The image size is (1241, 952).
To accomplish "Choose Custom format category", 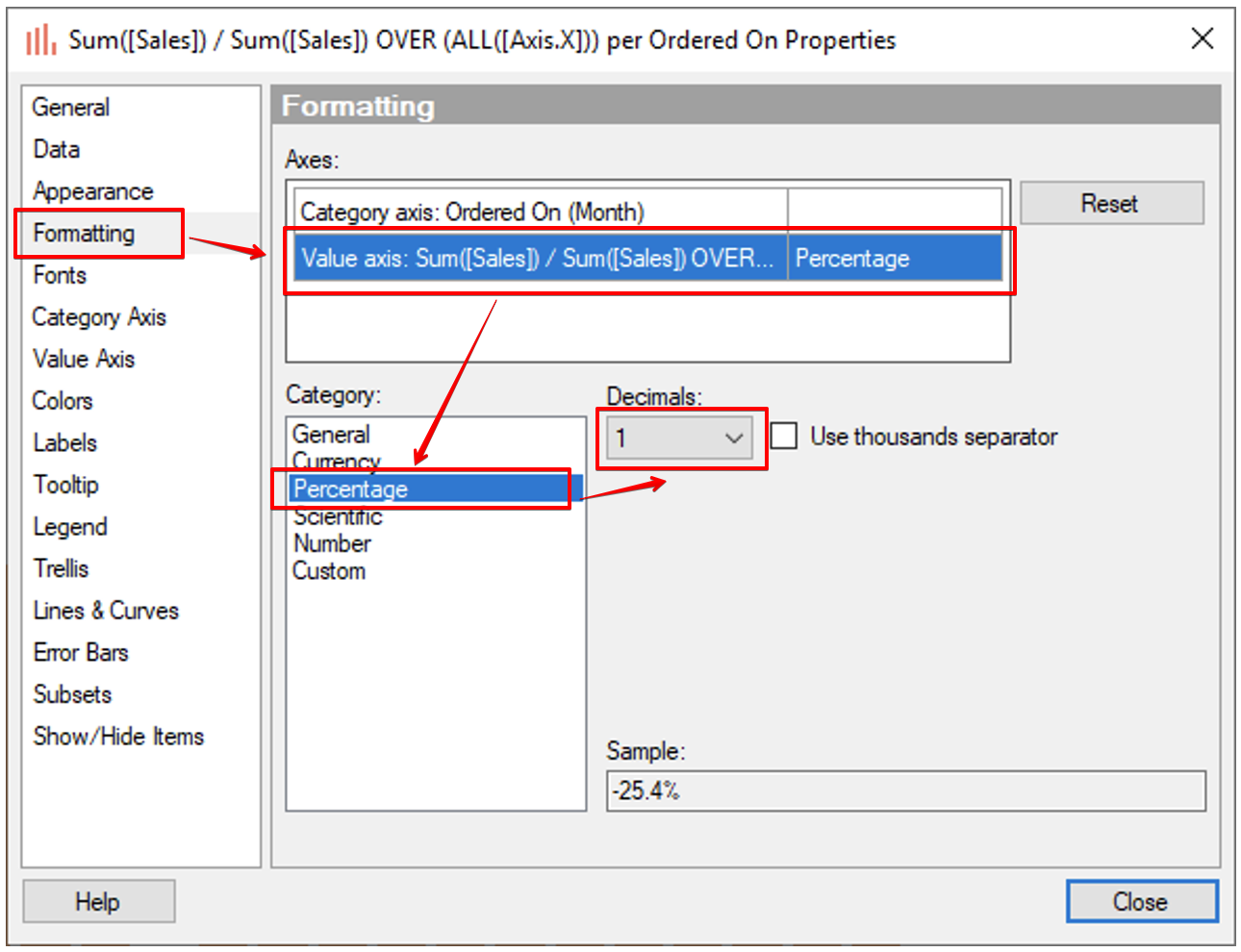I will pyautogui.click(x=329, y=571).
